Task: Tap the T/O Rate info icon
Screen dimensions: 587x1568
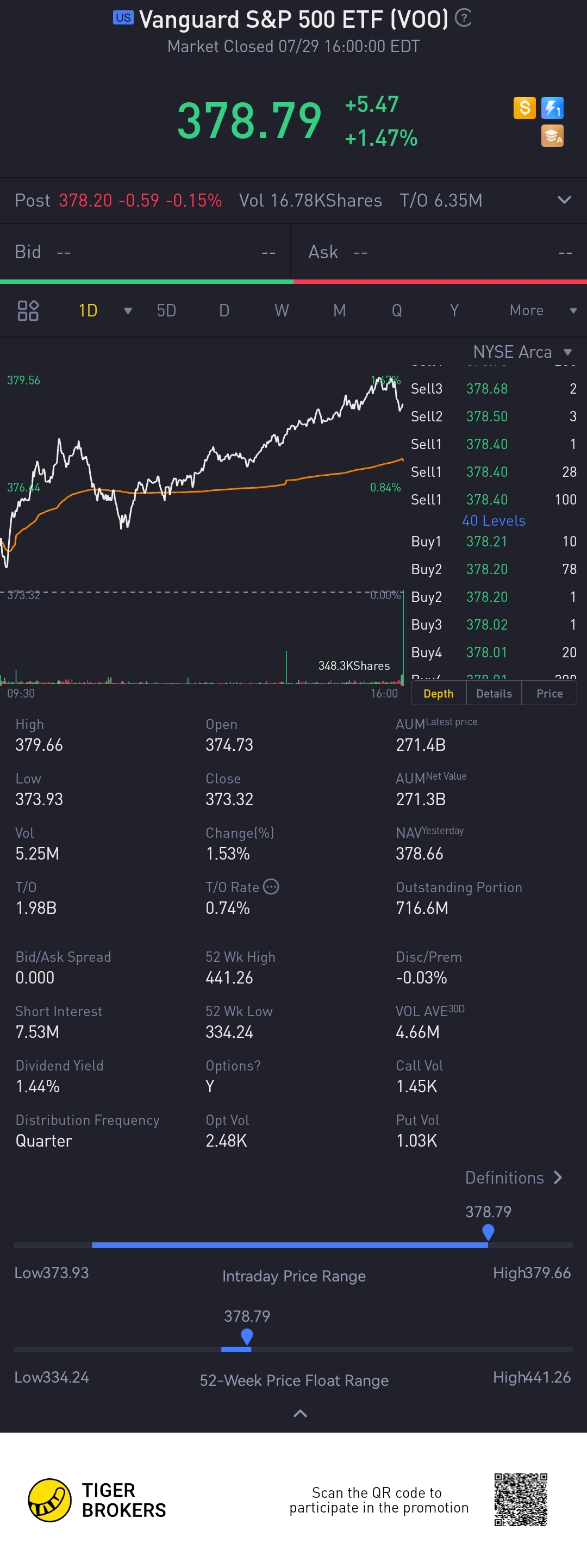Action: [x=271, y=886]
